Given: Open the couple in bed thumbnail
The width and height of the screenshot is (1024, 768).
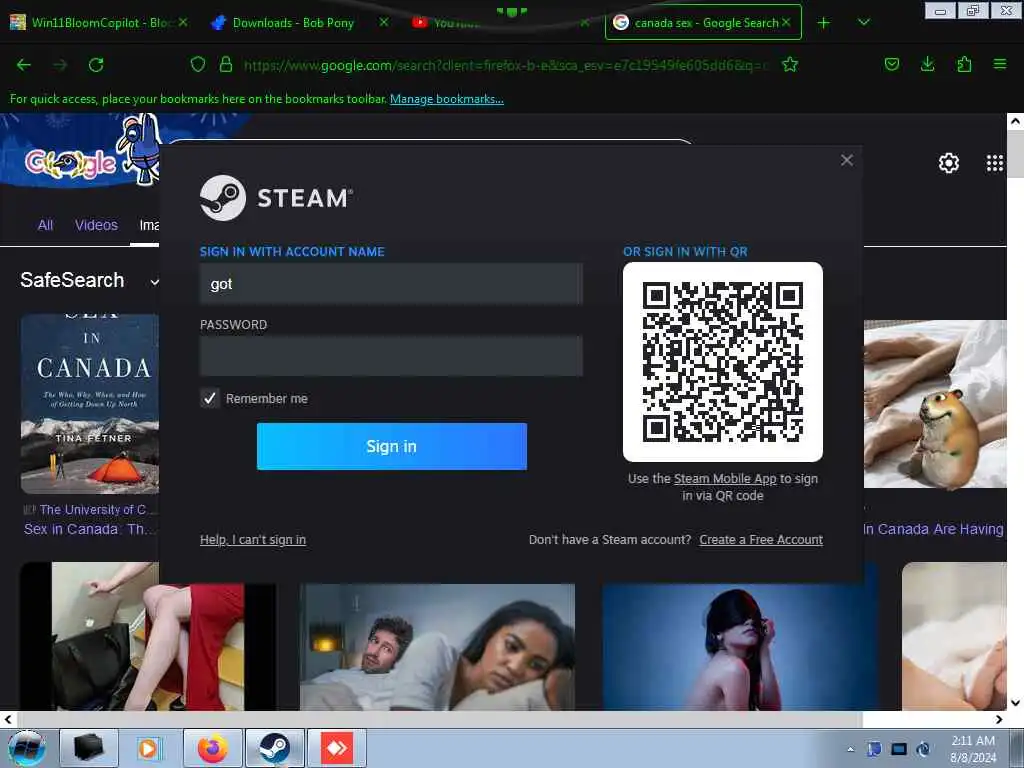Looking at the screenshot, I should [x=438, y=647].
